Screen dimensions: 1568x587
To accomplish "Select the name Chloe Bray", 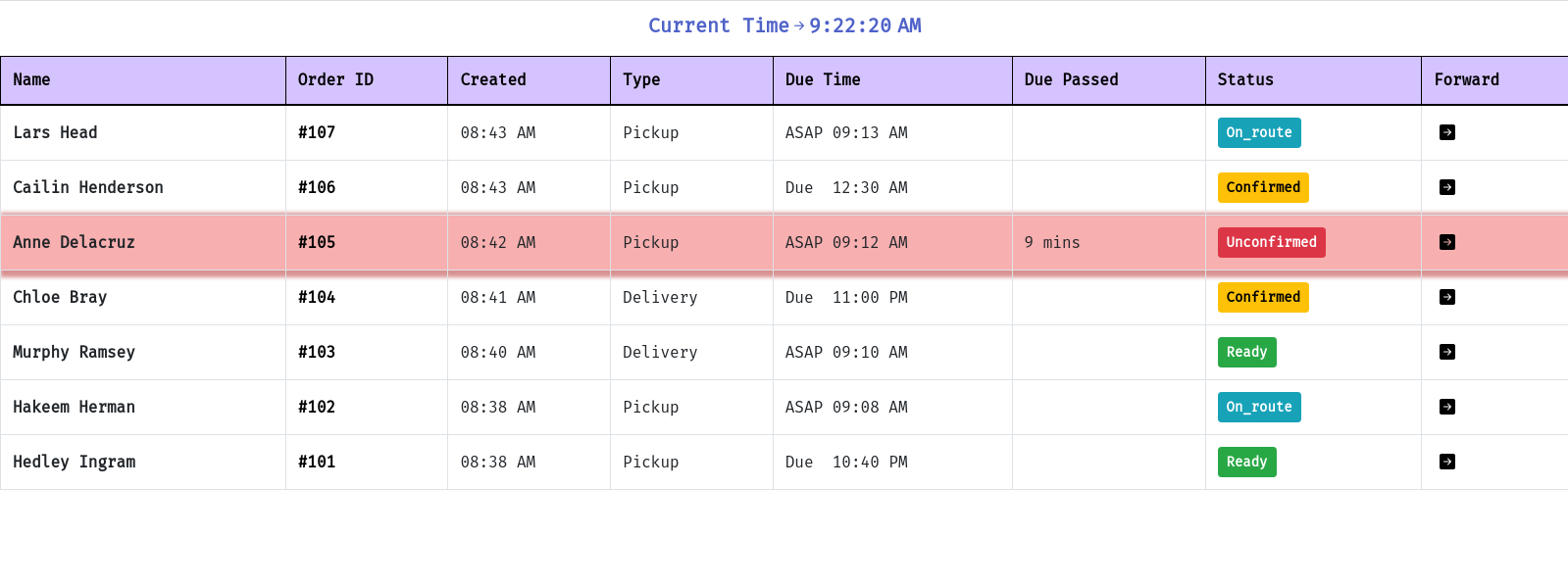I will point(60,297).
